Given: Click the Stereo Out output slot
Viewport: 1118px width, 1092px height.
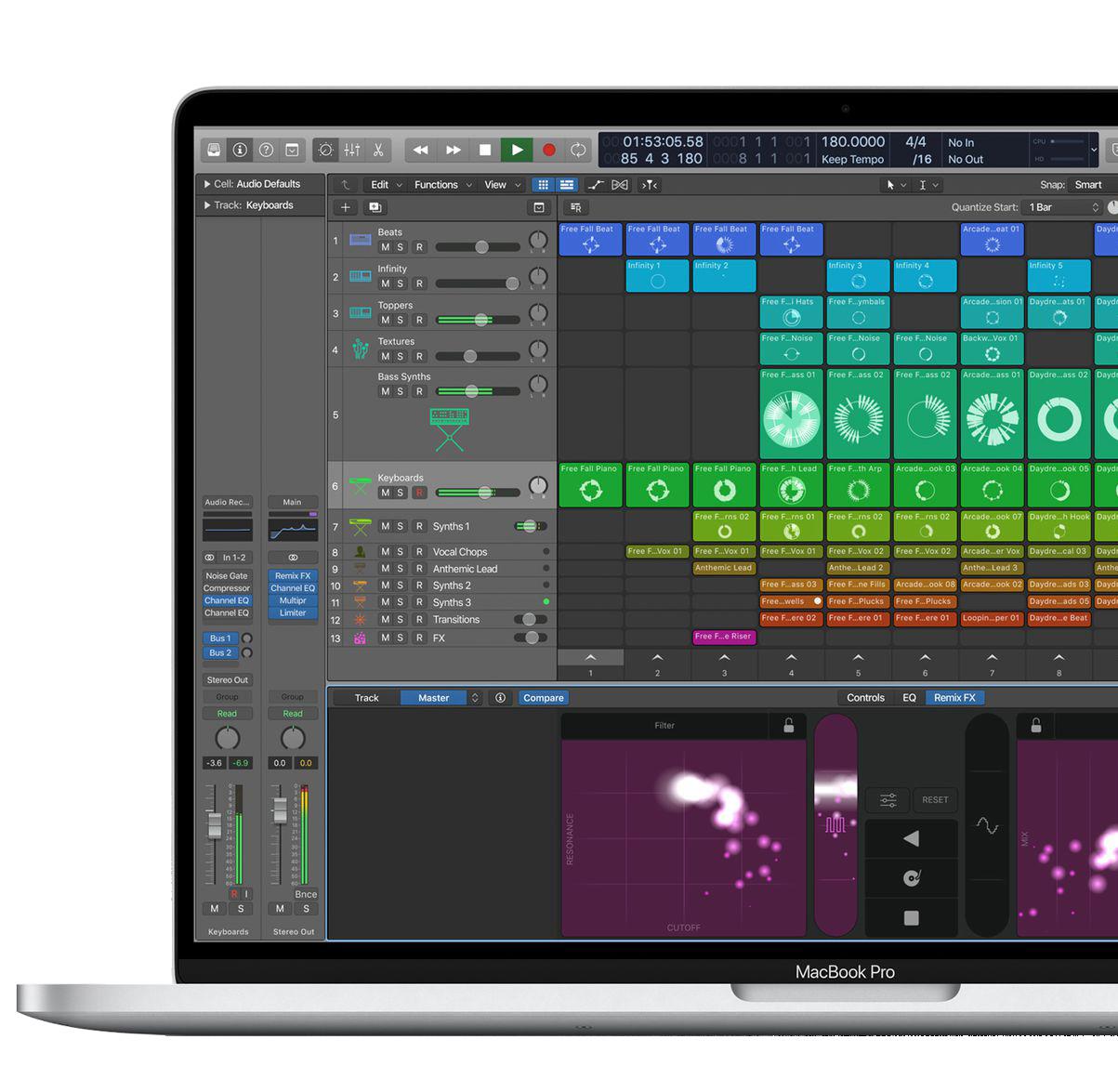Looking at the screenshot, I should pos(228,680).
